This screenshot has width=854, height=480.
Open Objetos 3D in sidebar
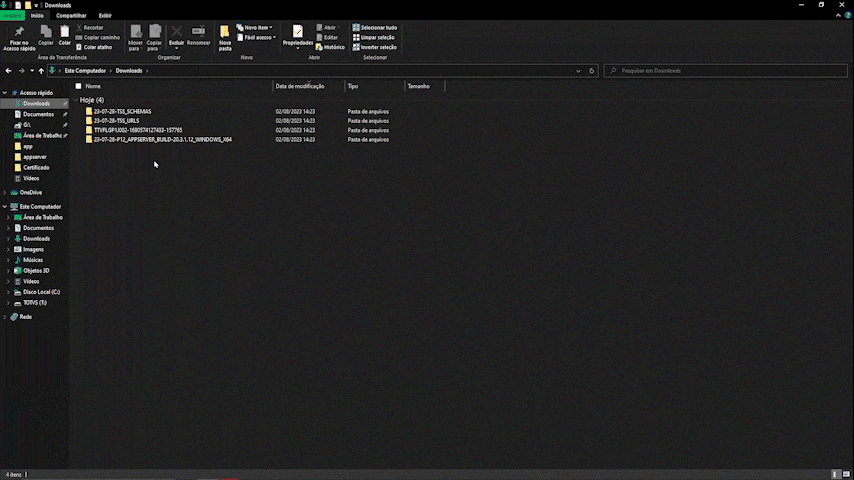tap(36, 270)
